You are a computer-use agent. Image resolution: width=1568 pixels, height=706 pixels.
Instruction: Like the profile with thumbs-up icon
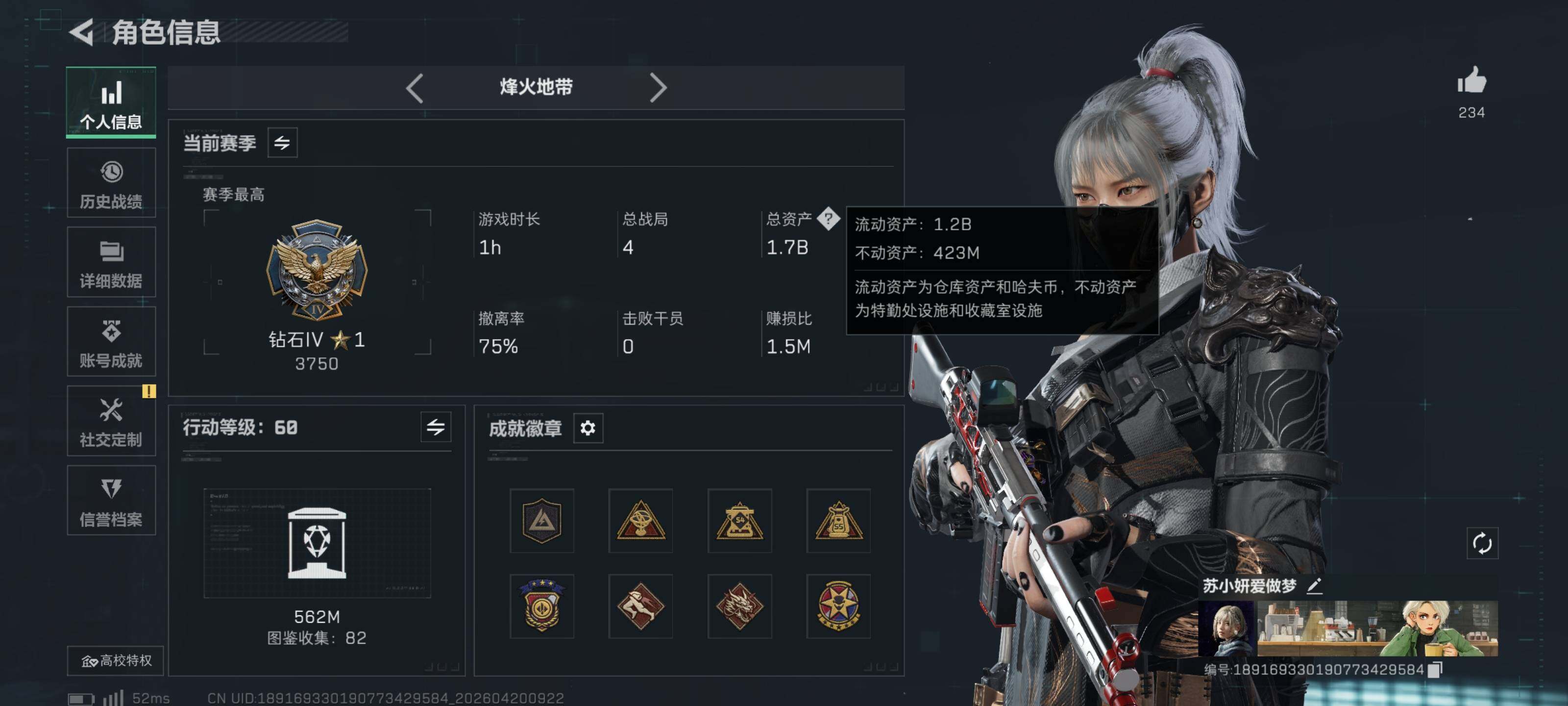point(1472,81)
